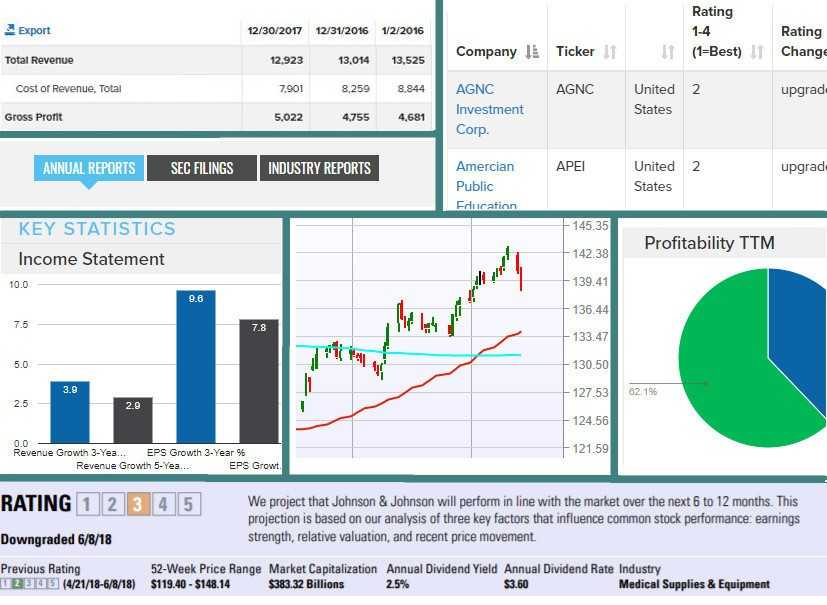Click United States in the AGNC row
The height and width of the screenshot is (605, 827).
654,99
